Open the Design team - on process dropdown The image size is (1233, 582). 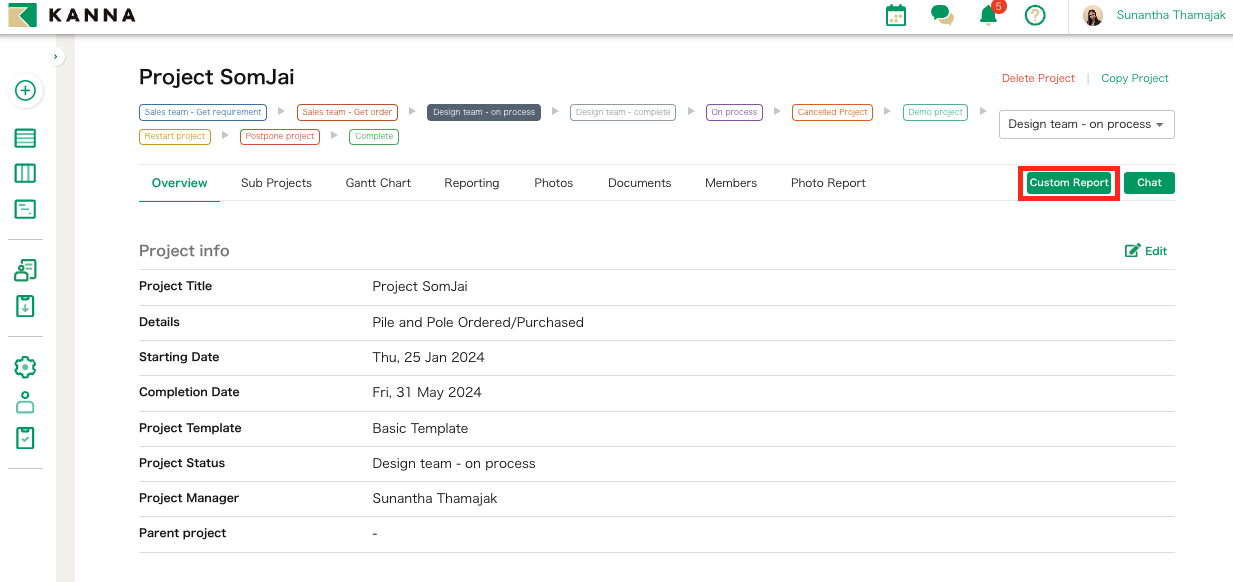click(1086, 124)
